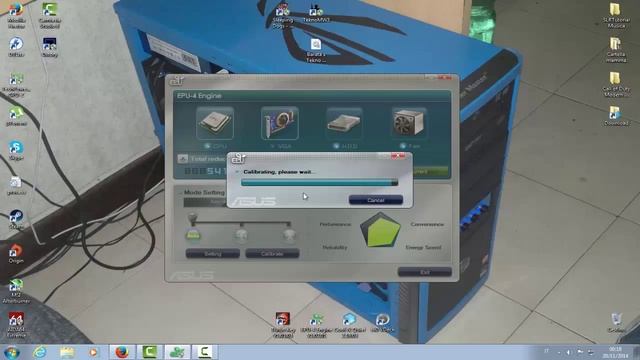The width and height of the screenshot is (640, 360).
Task: Open the Recycle Bin
Action: (x=616, y=323)
